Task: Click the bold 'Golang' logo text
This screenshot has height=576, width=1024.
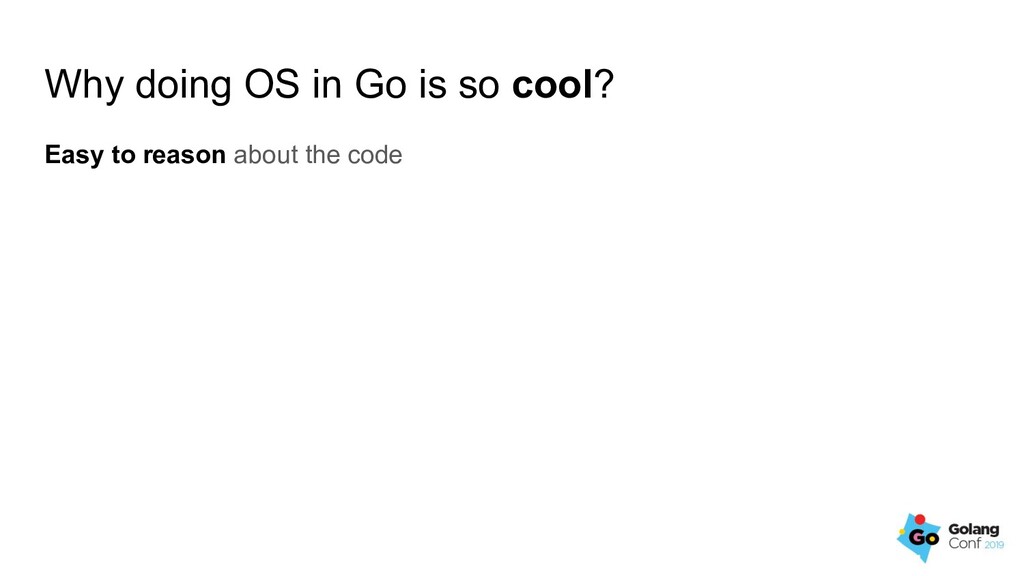Action: pyautogui.click(x=974, y=530)
